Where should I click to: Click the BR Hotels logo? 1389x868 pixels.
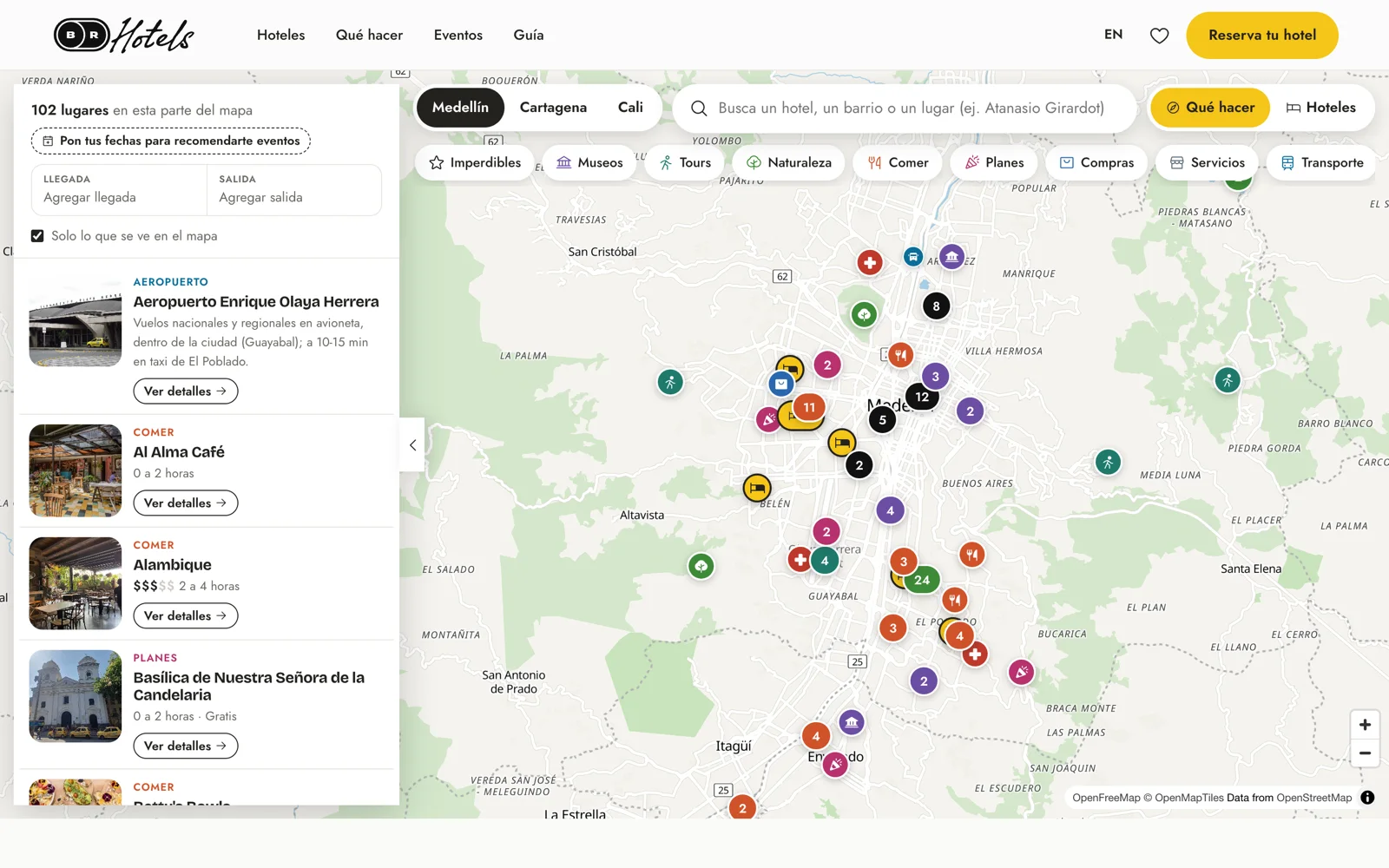(x=124, y=36)
